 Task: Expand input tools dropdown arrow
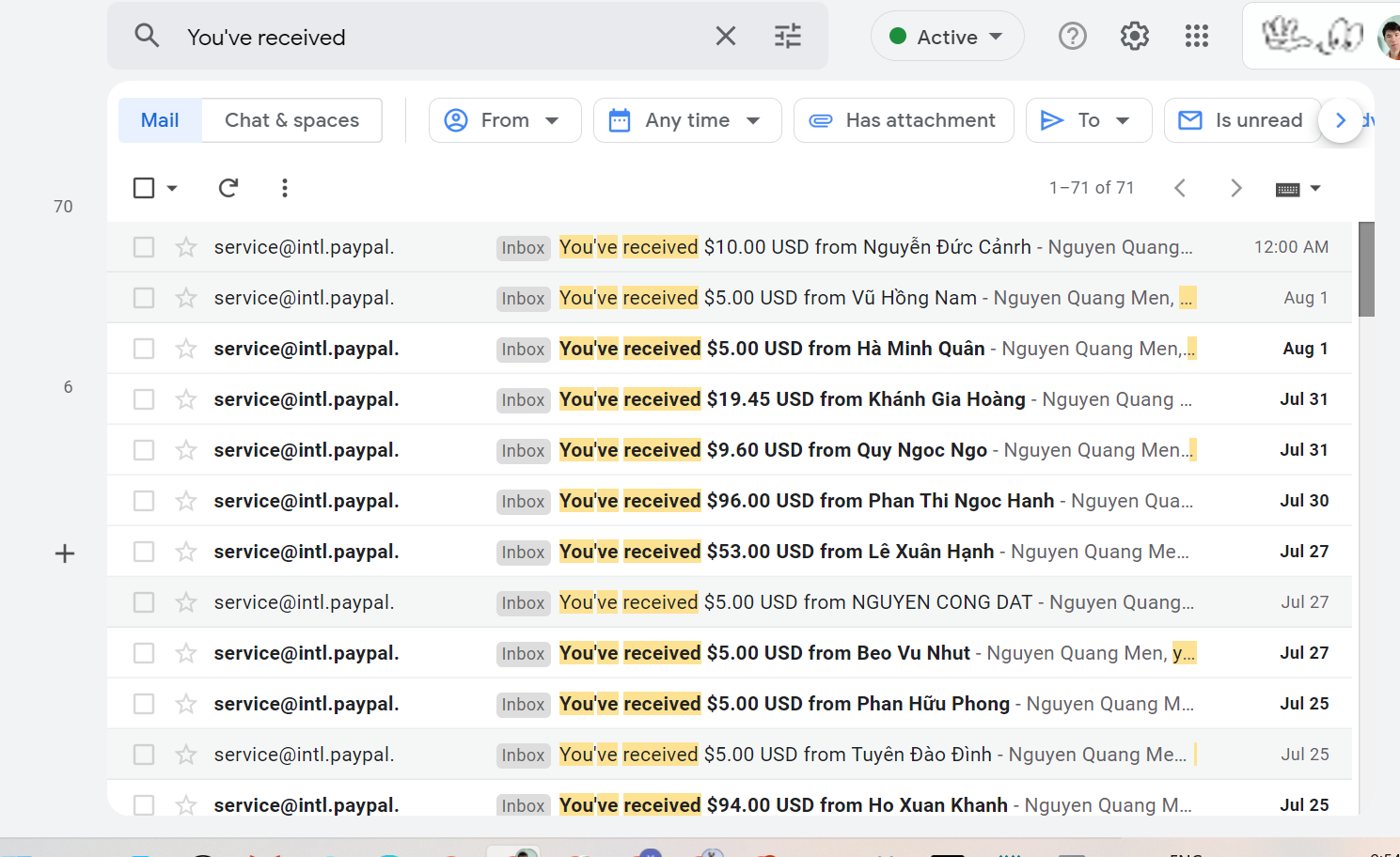pyautogui.click(x=1315, y=189)
